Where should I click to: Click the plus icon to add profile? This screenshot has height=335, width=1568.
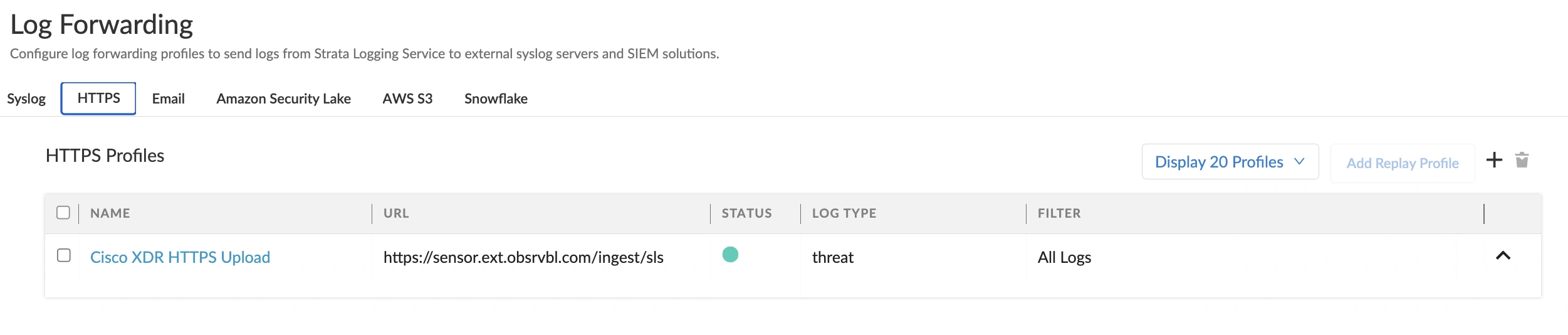coord(1494,160)
